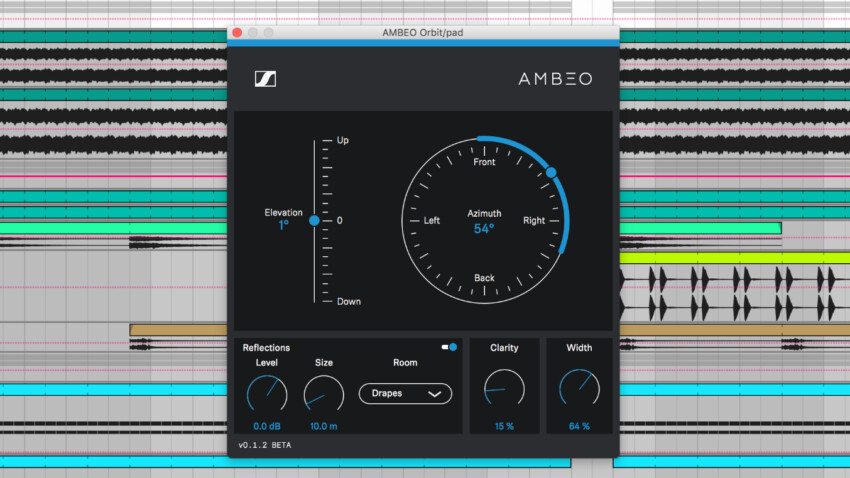The width and height of the screenshot is (850, 478).
Task: Click the Reflections Level knob
Action: [x=267, y=394]
